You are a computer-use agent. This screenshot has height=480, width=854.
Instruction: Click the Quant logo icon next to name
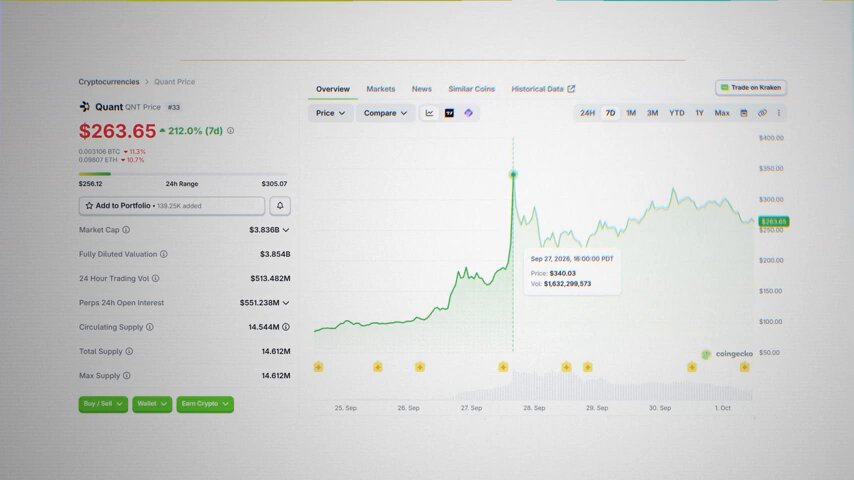tap(84, 106)
